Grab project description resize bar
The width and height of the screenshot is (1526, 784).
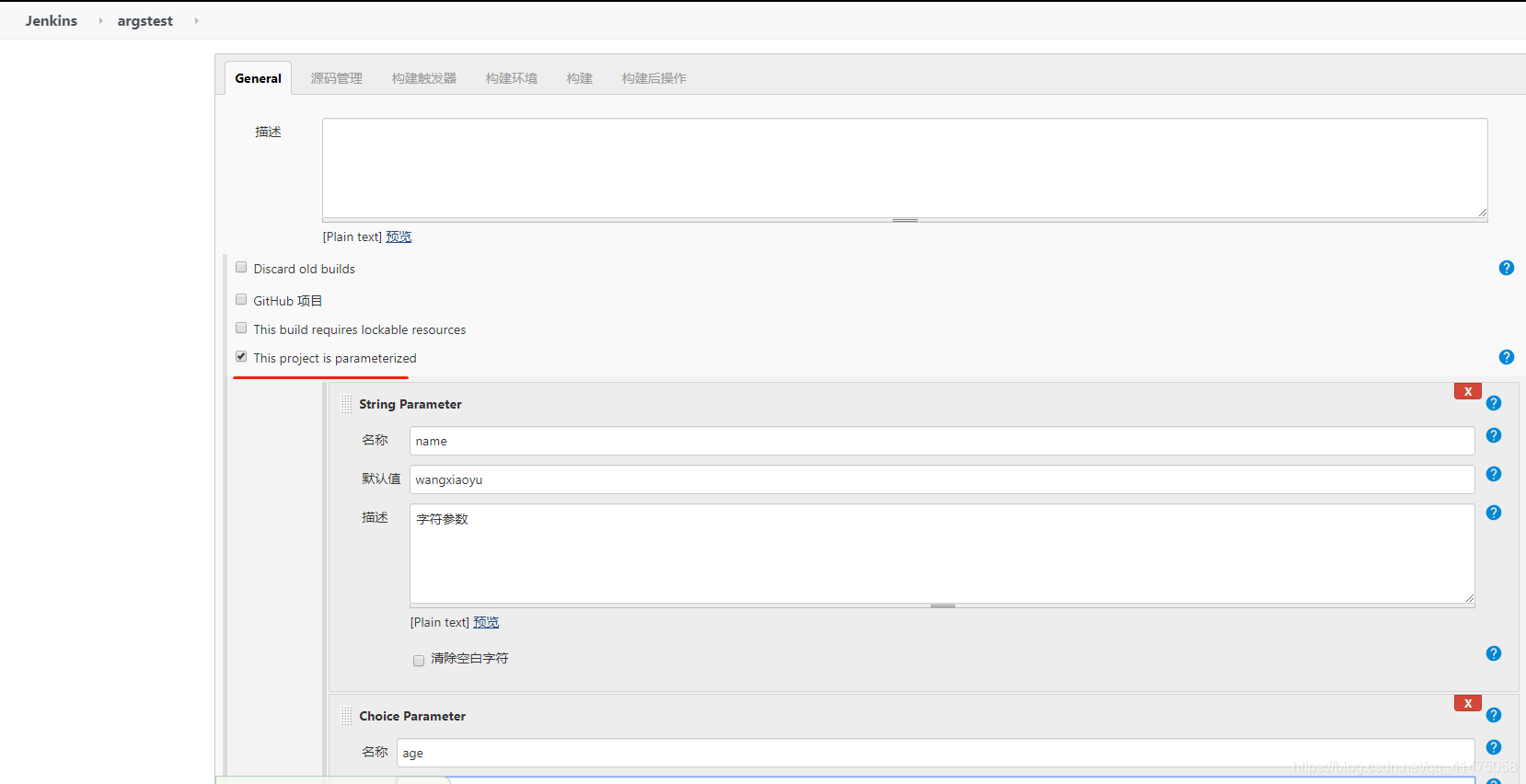[x=905, y=220]
